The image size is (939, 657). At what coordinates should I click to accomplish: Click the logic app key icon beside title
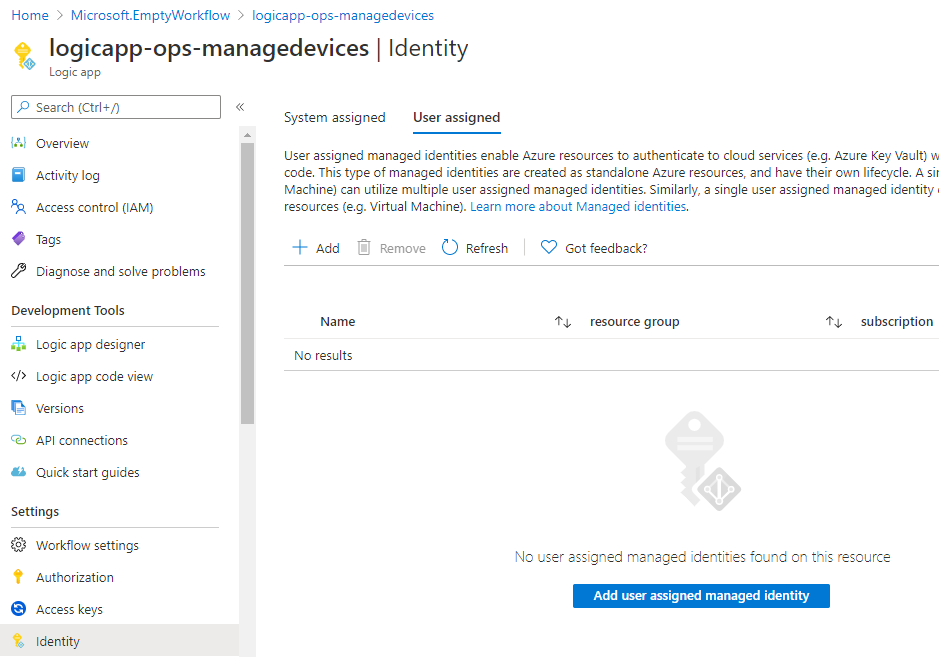point(24,56)
